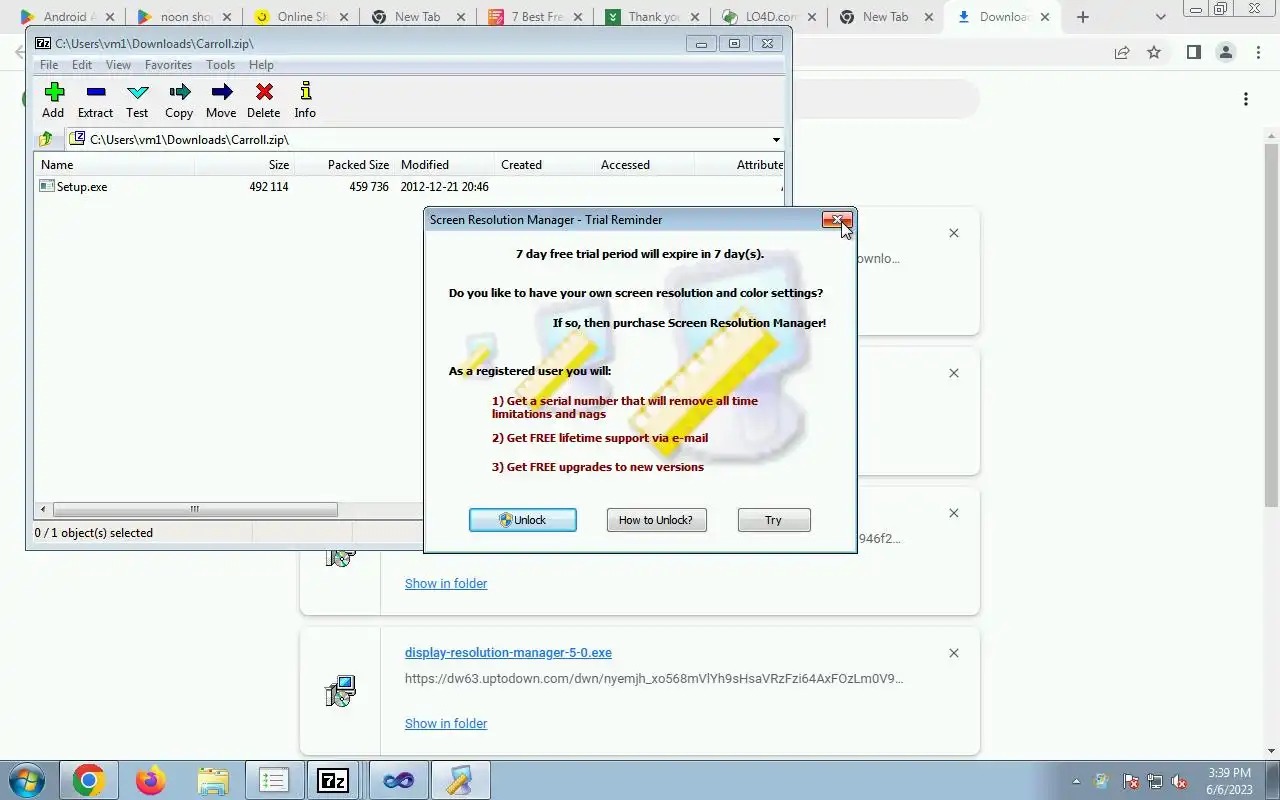Close the Trial Reminder dialog

tap(837, 220)
